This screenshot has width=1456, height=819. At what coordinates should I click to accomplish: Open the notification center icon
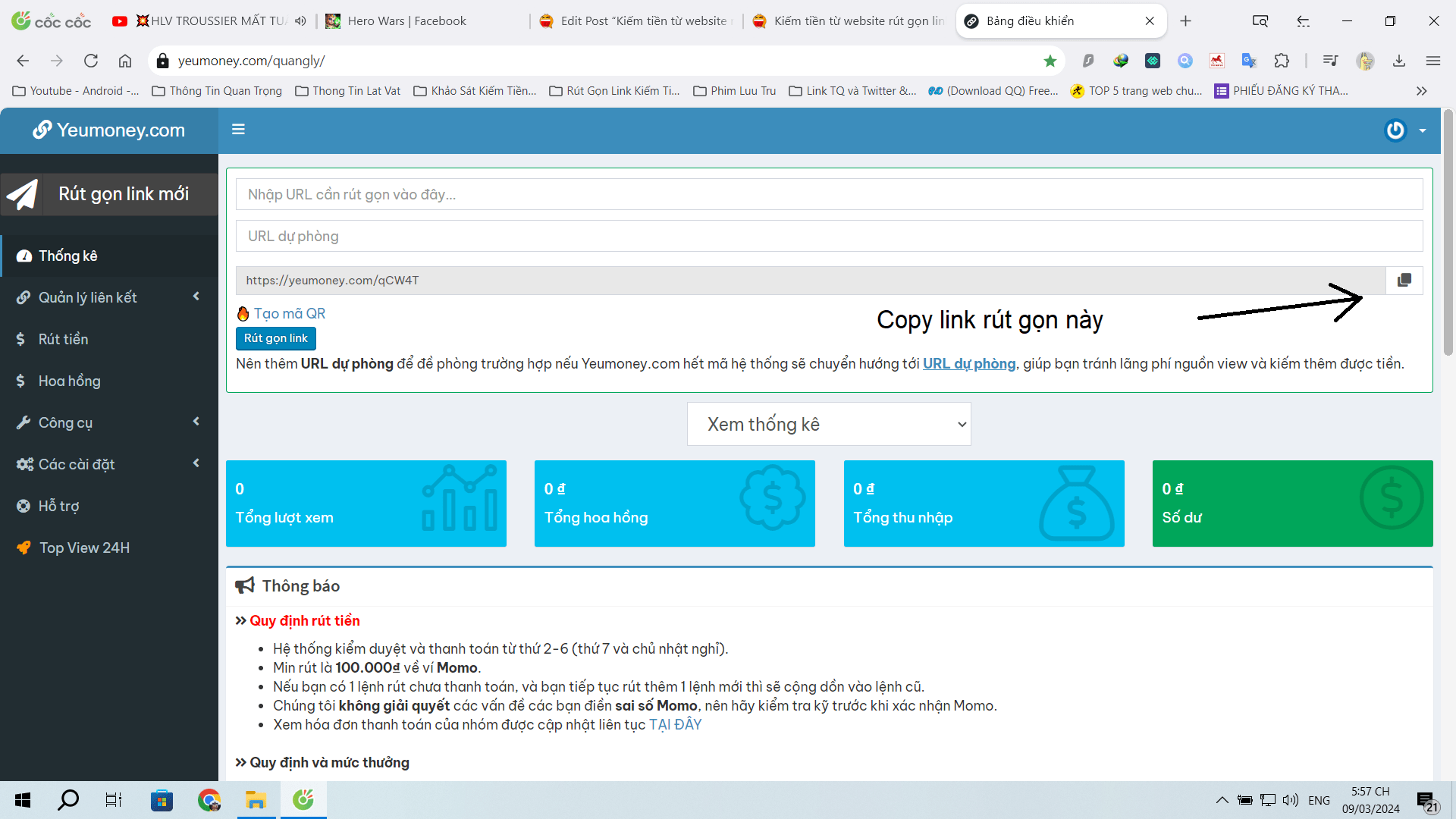[1427, 801]
